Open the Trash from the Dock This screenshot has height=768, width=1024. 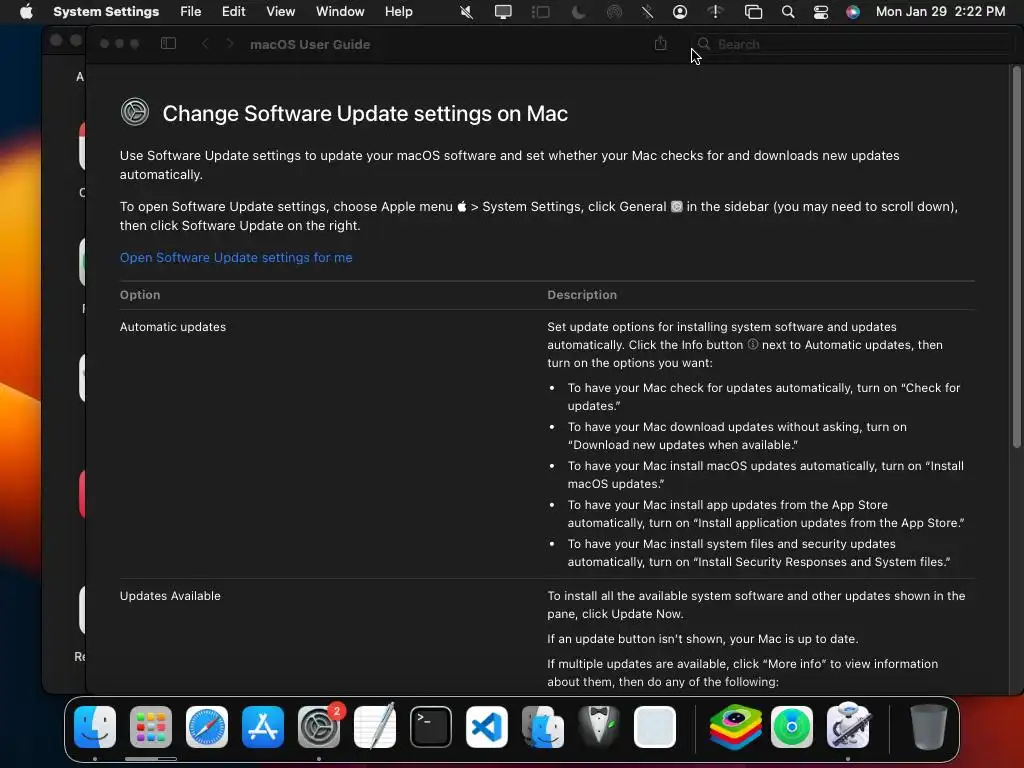pyautogui.click(x=928, y=727)
